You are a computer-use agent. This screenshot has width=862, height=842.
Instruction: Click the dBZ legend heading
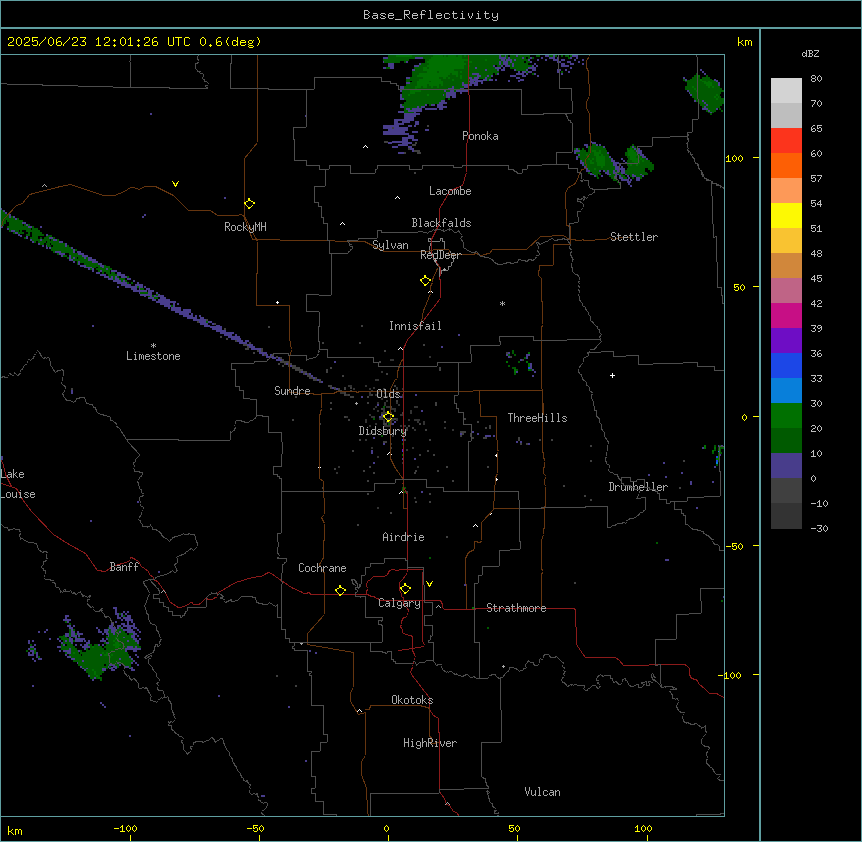point(810,54)
